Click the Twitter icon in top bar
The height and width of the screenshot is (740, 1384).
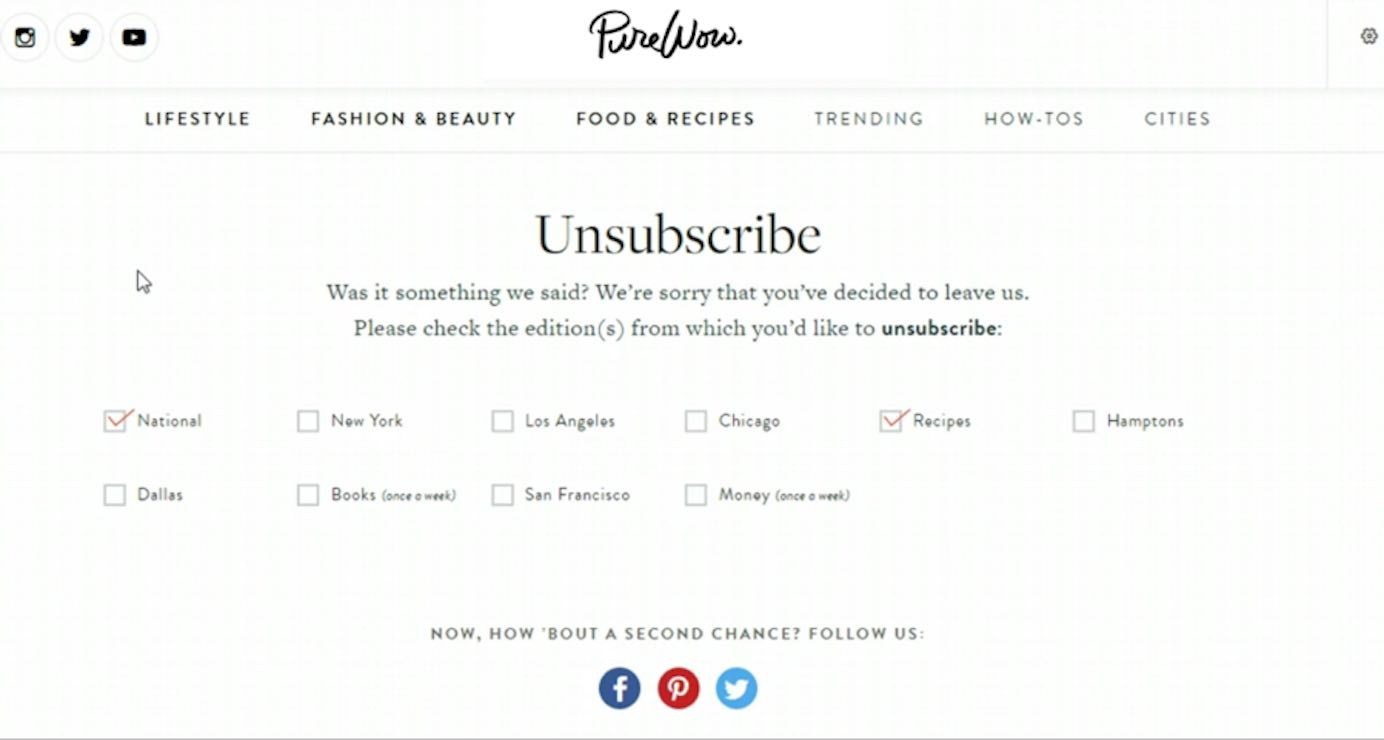80,38
